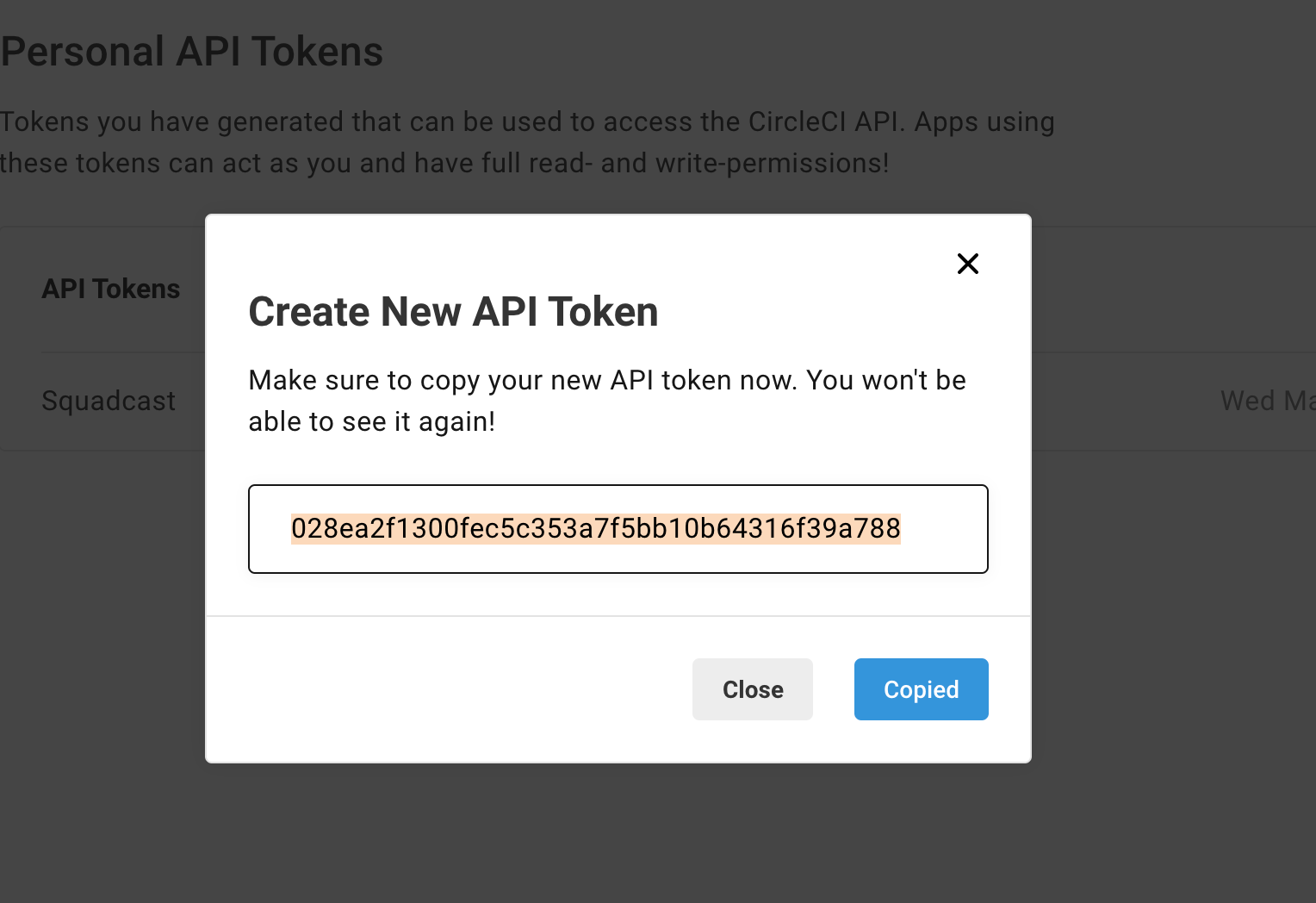Click the Personal API Tokens page title

(191, 51)
